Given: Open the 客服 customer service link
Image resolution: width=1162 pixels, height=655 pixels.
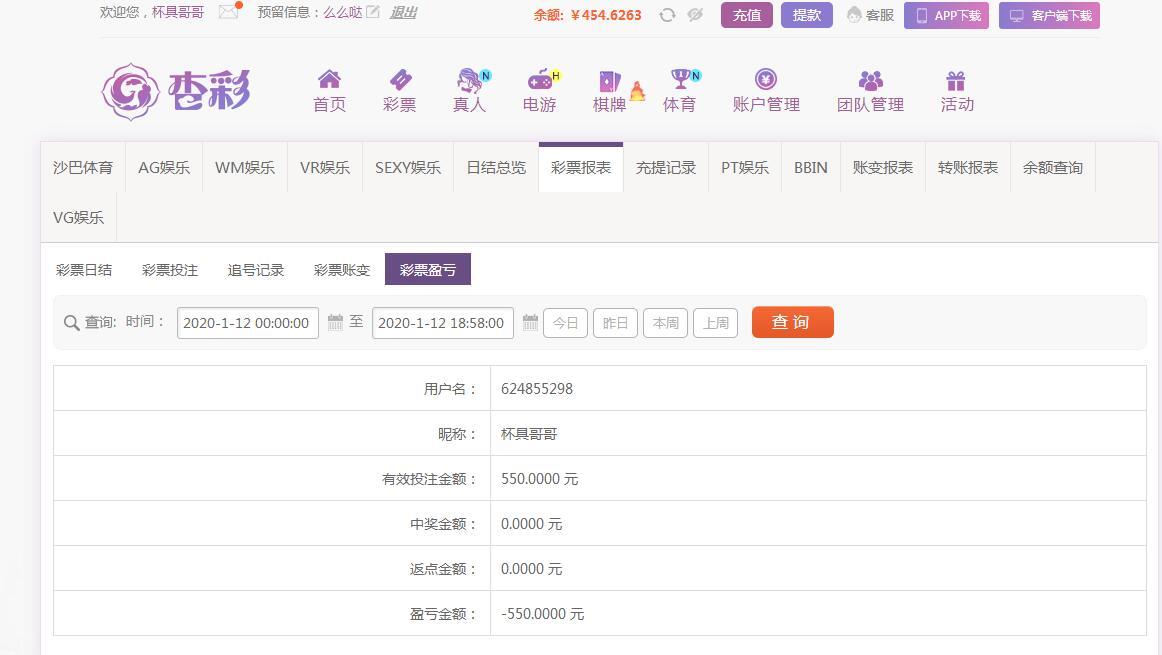Looking at the screenshot, I should tap(870, 15).
